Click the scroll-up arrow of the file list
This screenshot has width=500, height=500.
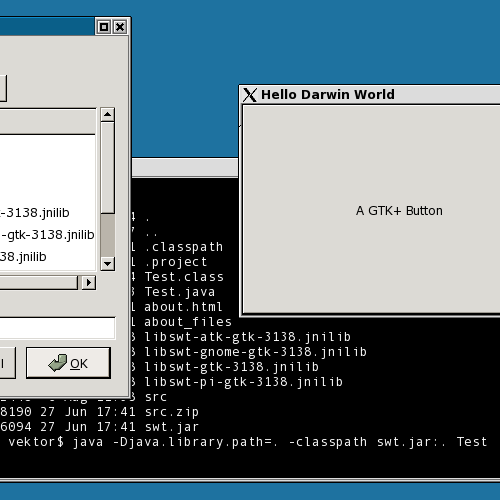tap(107, 115)
